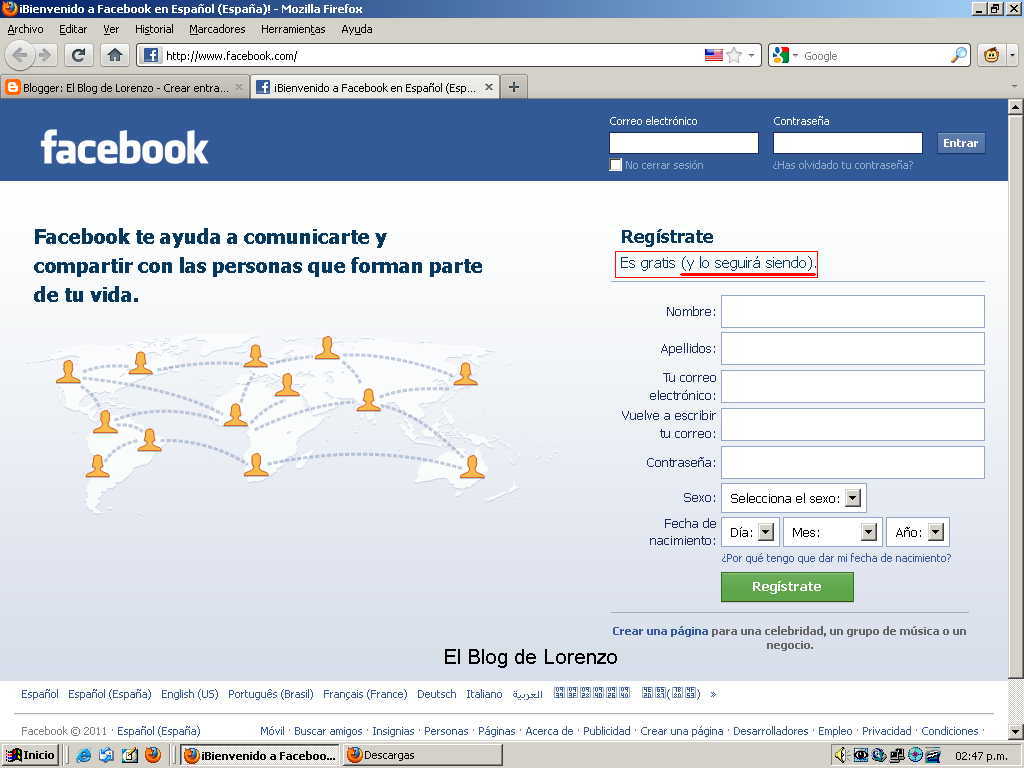Screen dimensions: 1024x768
Task: Open ¿Por qué tengo que dar mi fecha link
Action: click(836, 558)
